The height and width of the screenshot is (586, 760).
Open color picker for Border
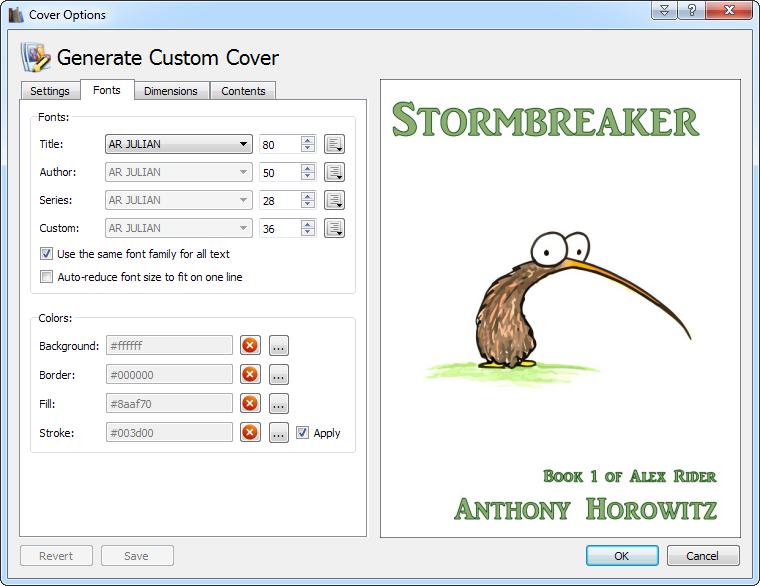[x=279, y=375]
